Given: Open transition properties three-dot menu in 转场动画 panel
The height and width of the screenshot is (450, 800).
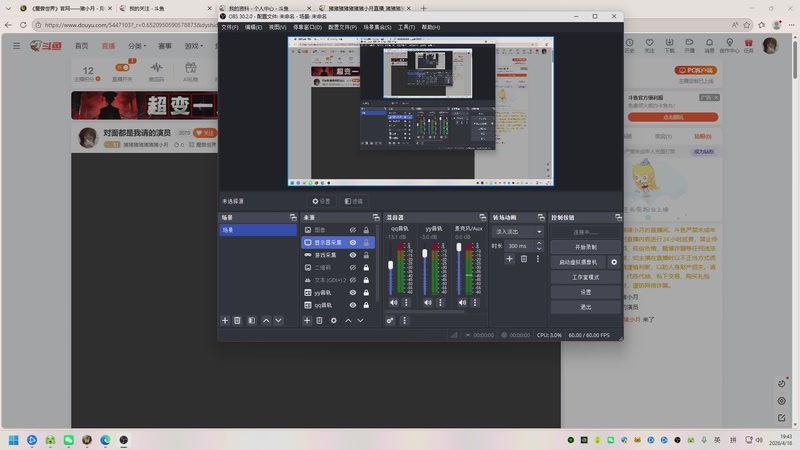Looking at the screenshot, I should click(x=537, y=259).
